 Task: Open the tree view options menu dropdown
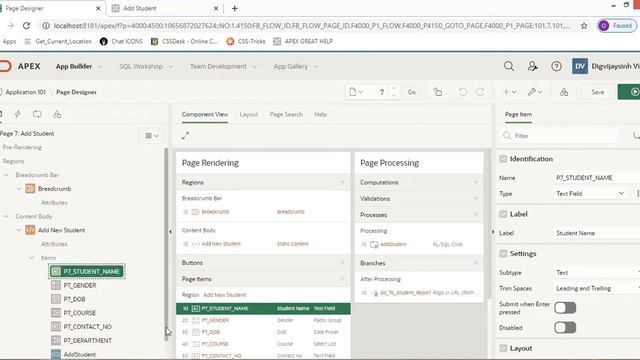point(152,136)
